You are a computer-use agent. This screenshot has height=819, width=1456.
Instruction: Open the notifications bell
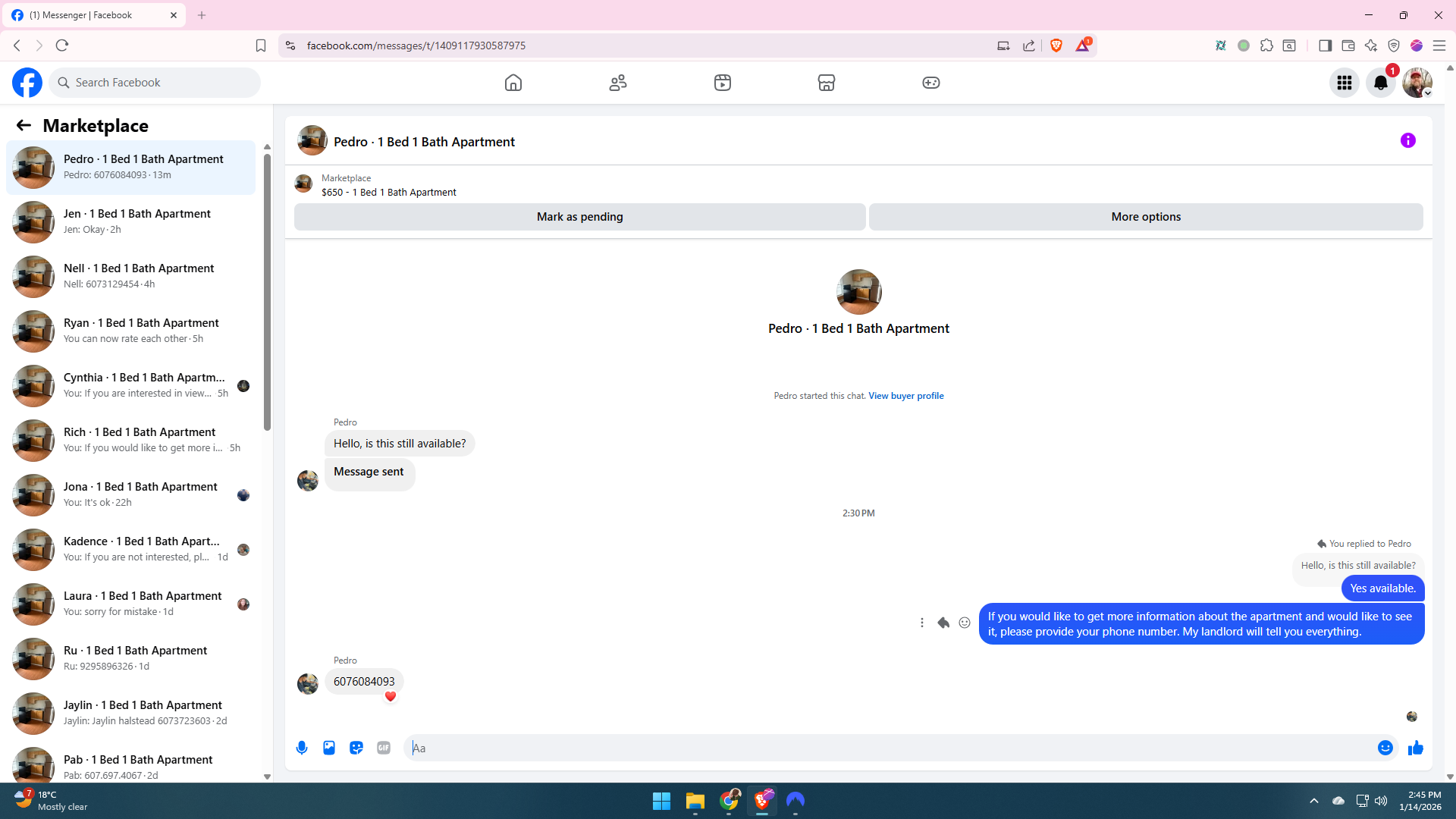coord(1380,83)
